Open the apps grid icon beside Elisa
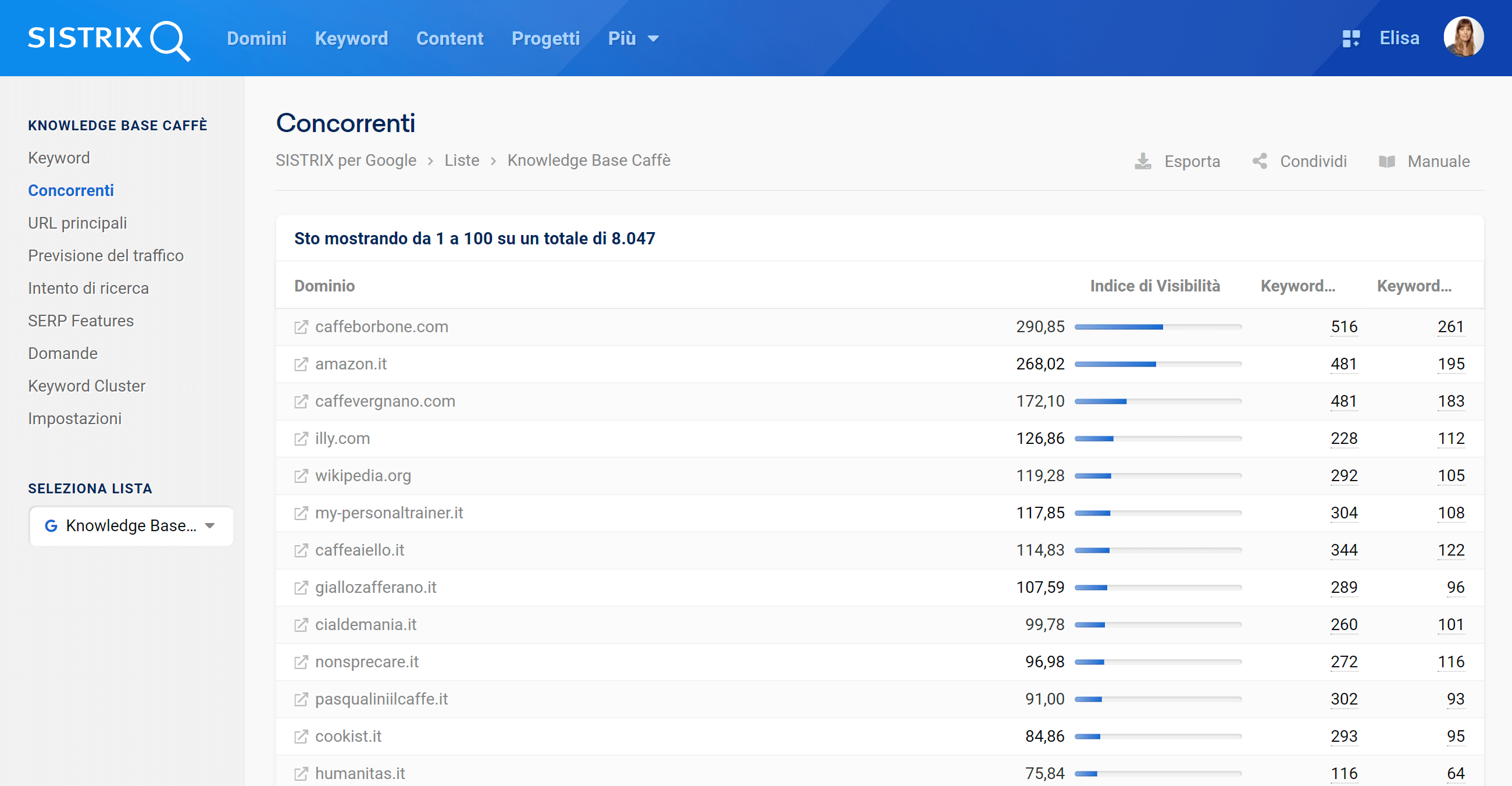The width and height of the screenshot is (1512, 786). 1350,39
